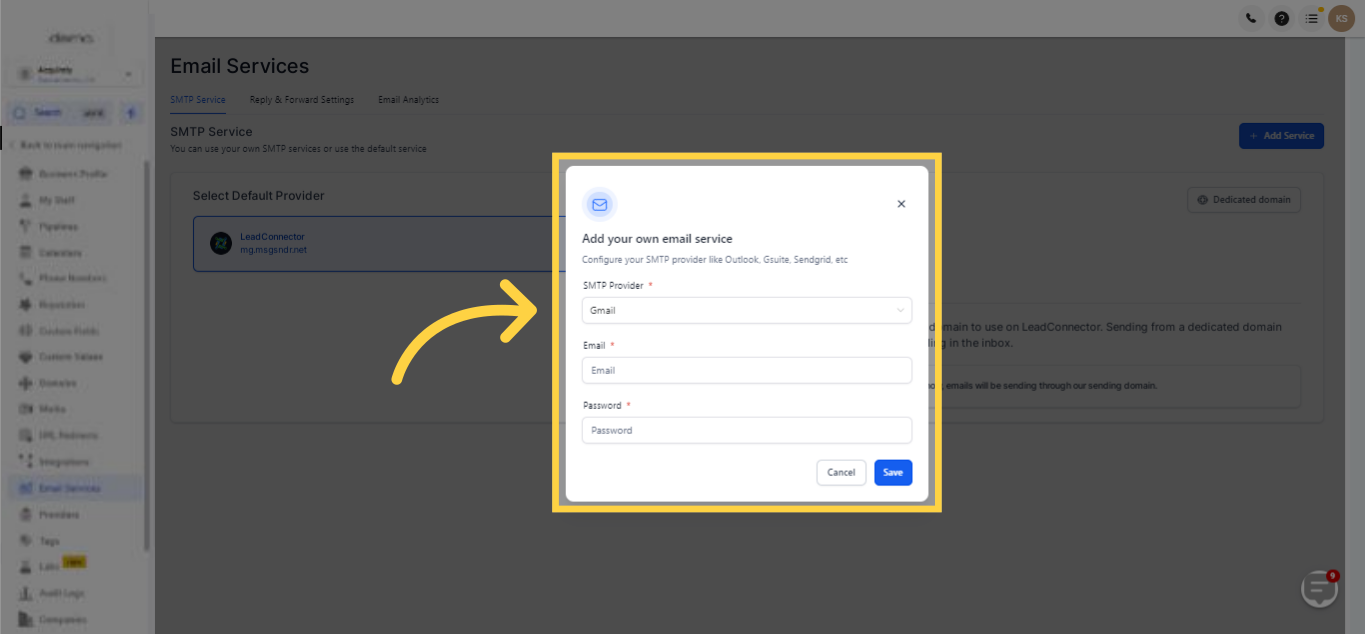
Task: Open the Dedicated domain option
Action: [1244, 200]
